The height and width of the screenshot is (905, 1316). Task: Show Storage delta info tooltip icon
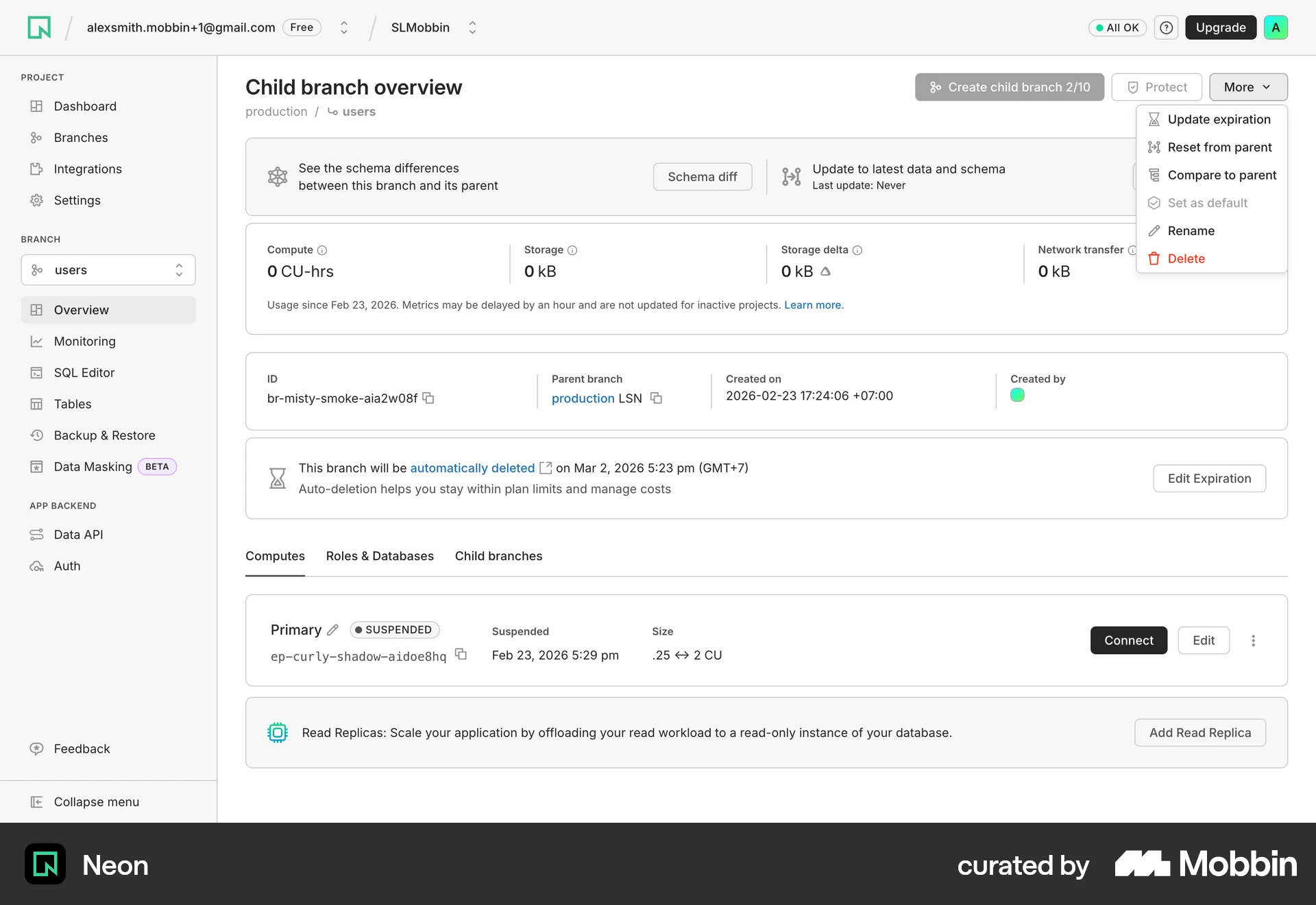click(x=857, y=250)
